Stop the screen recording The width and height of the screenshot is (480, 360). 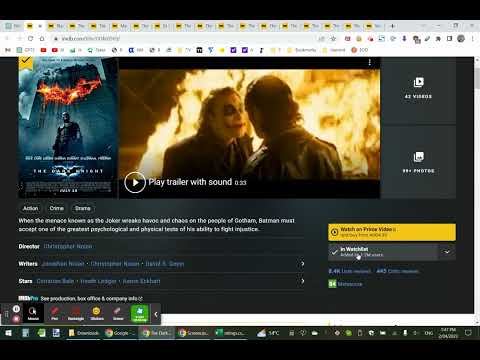pyautogui.click(x=16, y=319)
